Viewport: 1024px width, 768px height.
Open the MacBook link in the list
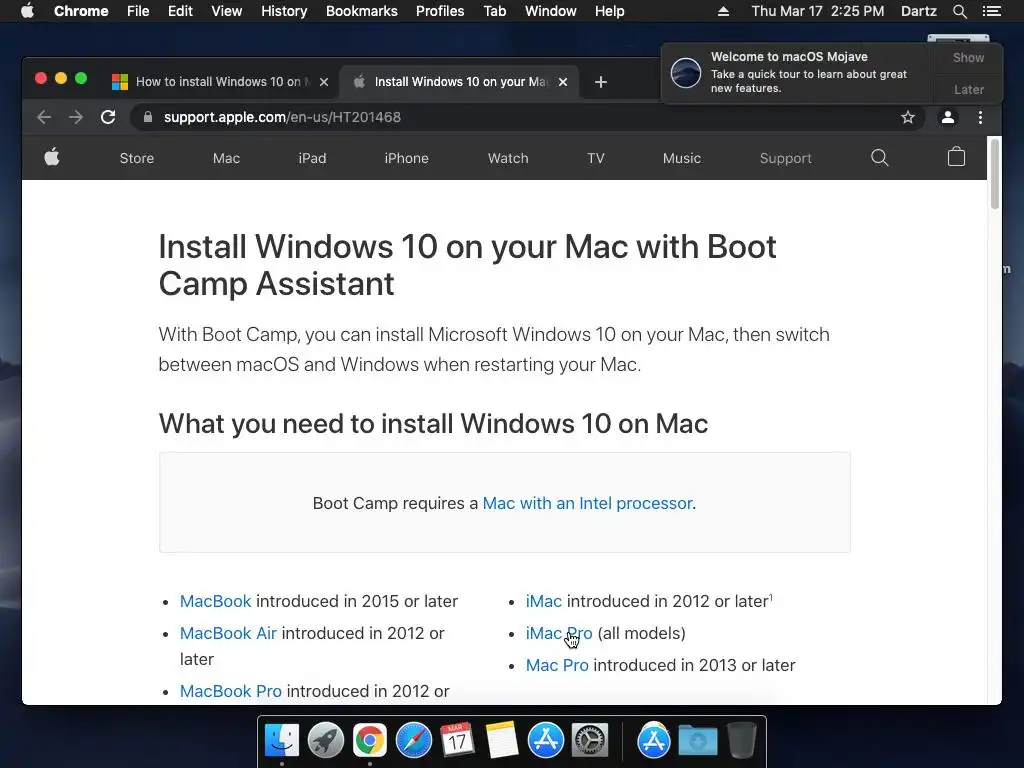[216, 601]
